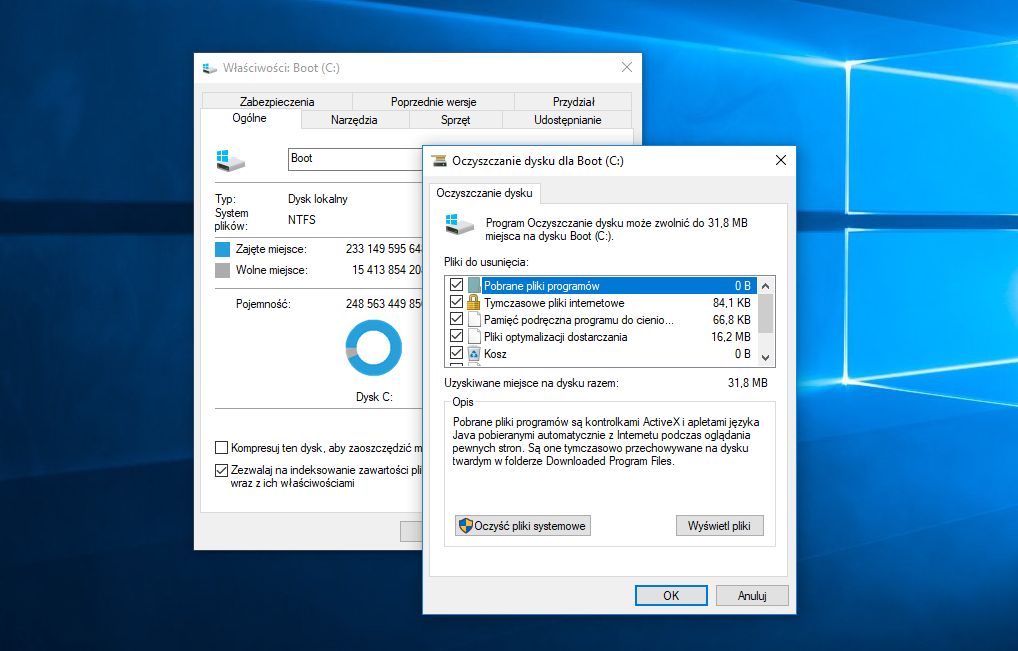Click the 31,8 MB total gained value
Viewport: 1018px width, 651px height.
[x=748, y=383]
